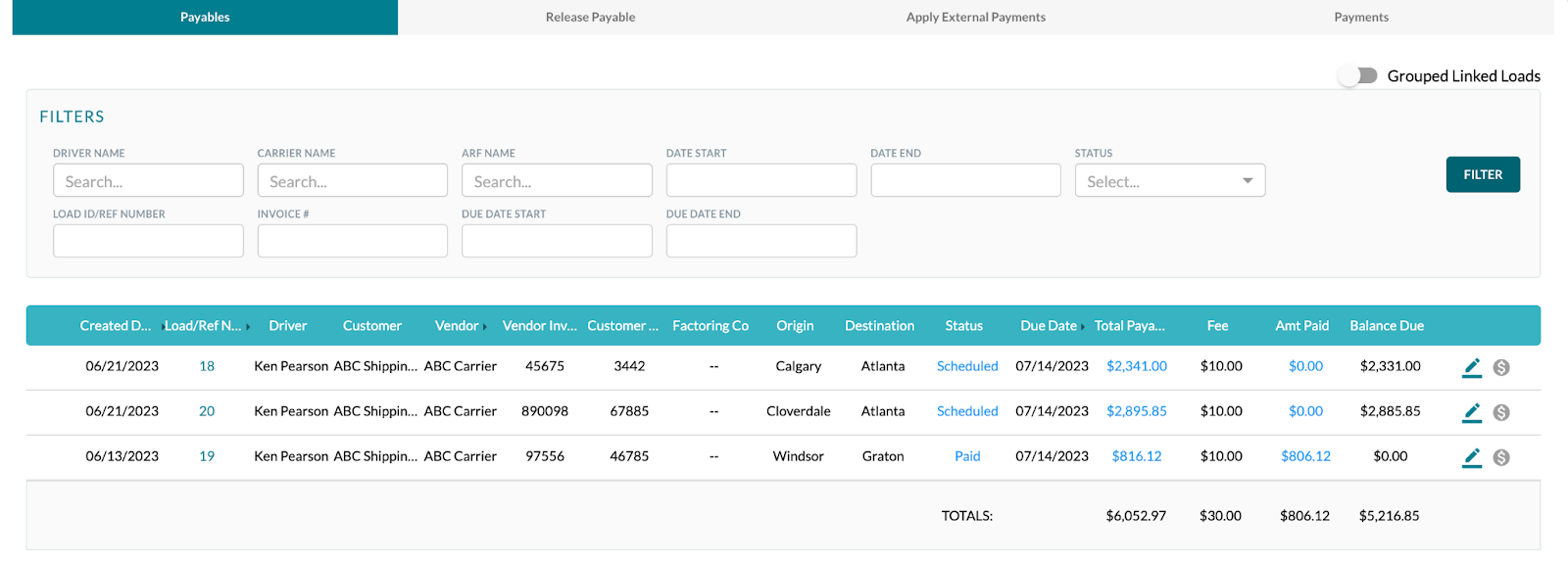Click the Customer column header
Viewport: 1568px width, 565px height.
pyautogui.click(x=372, y=326)
